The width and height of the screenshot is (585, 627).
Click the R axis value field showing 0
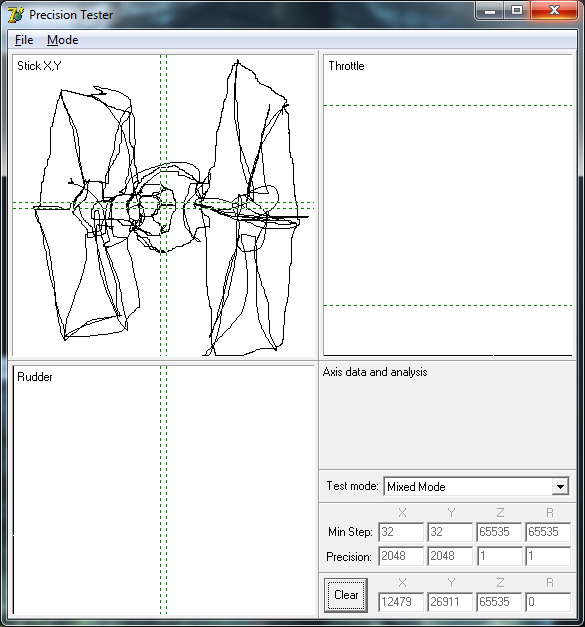(x=548, y=602)
